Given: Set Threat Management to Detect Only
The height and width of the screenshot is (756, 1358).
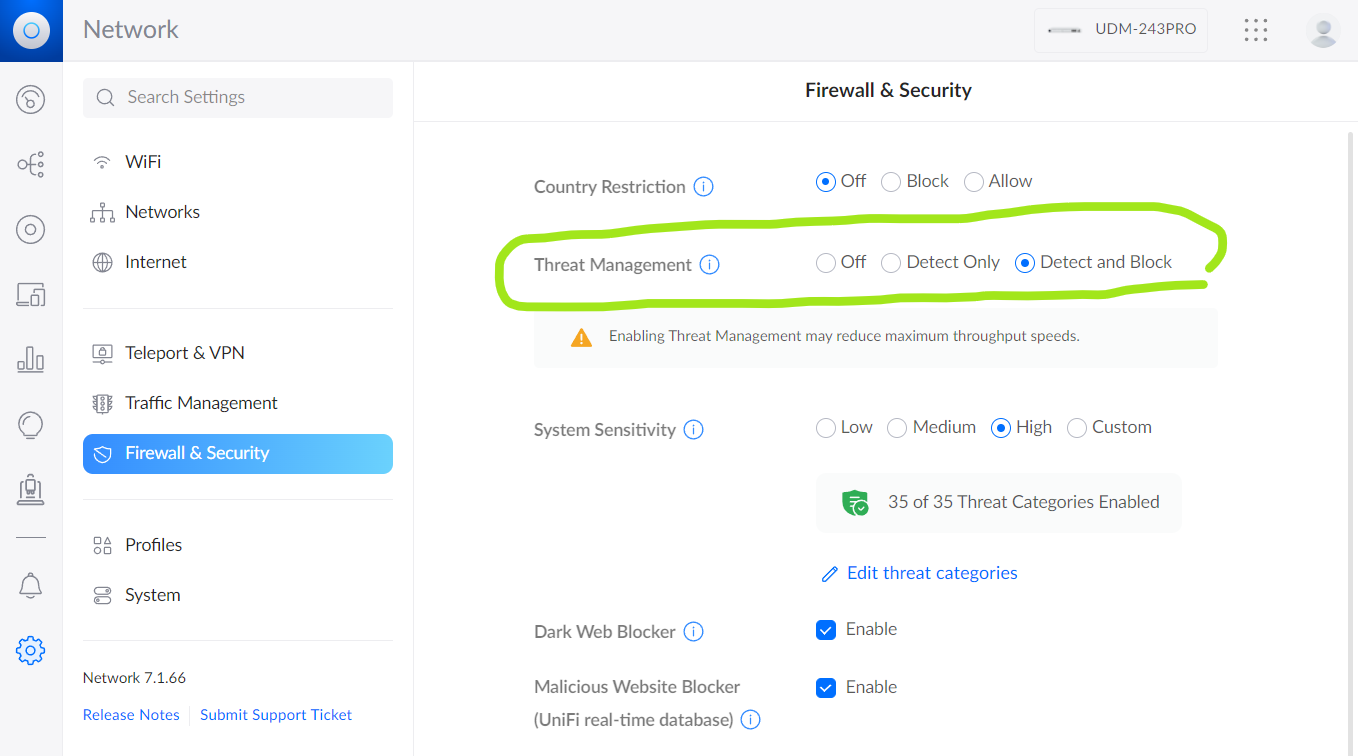Looking at the screenshot, I should 891,263.
